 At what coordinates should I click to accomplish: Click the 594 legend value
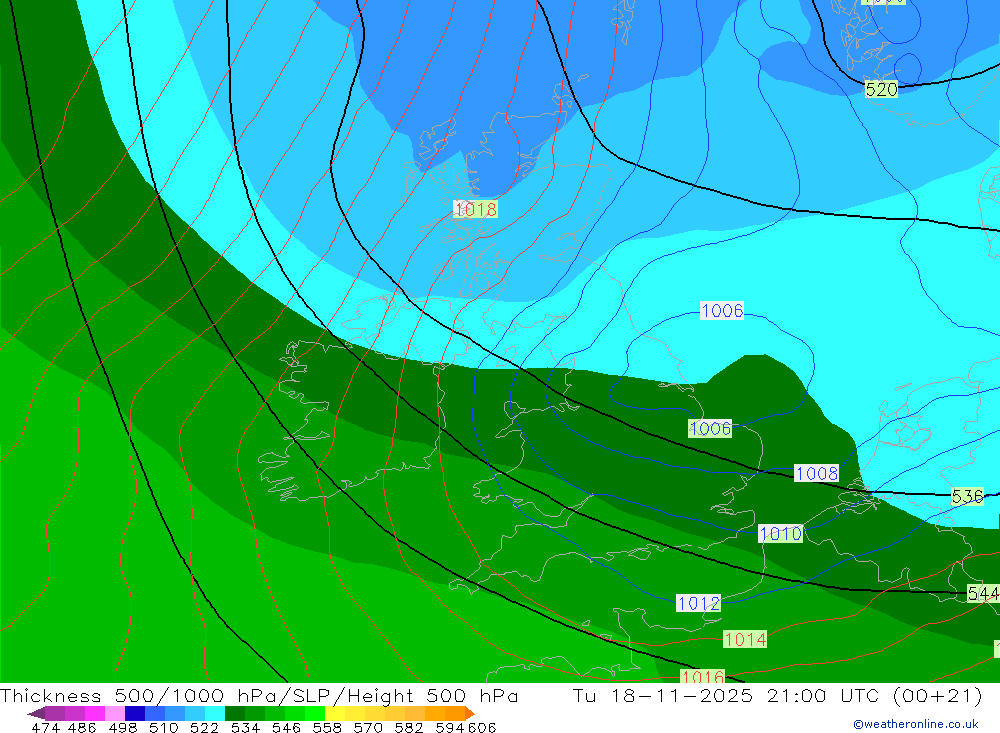click(x=450, y=728)
